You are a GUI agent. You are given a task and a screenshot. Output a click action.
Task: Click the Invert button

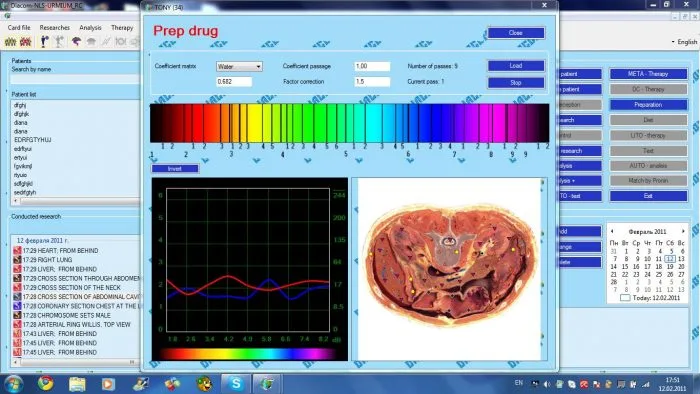(x=175, y=169)
